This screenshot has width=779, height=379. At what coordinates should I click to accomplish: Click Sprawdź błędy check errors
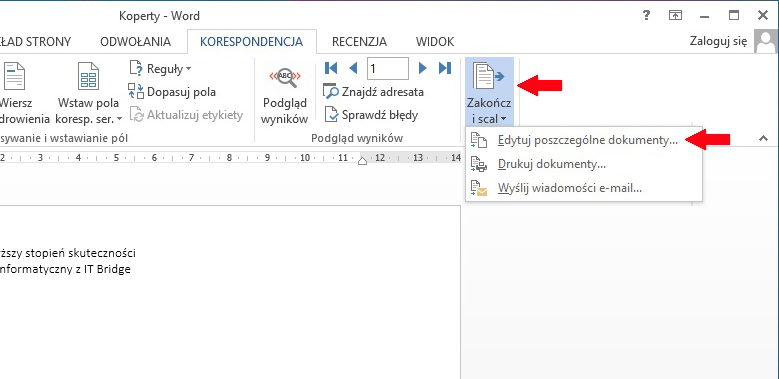click(x=371, y=115)
